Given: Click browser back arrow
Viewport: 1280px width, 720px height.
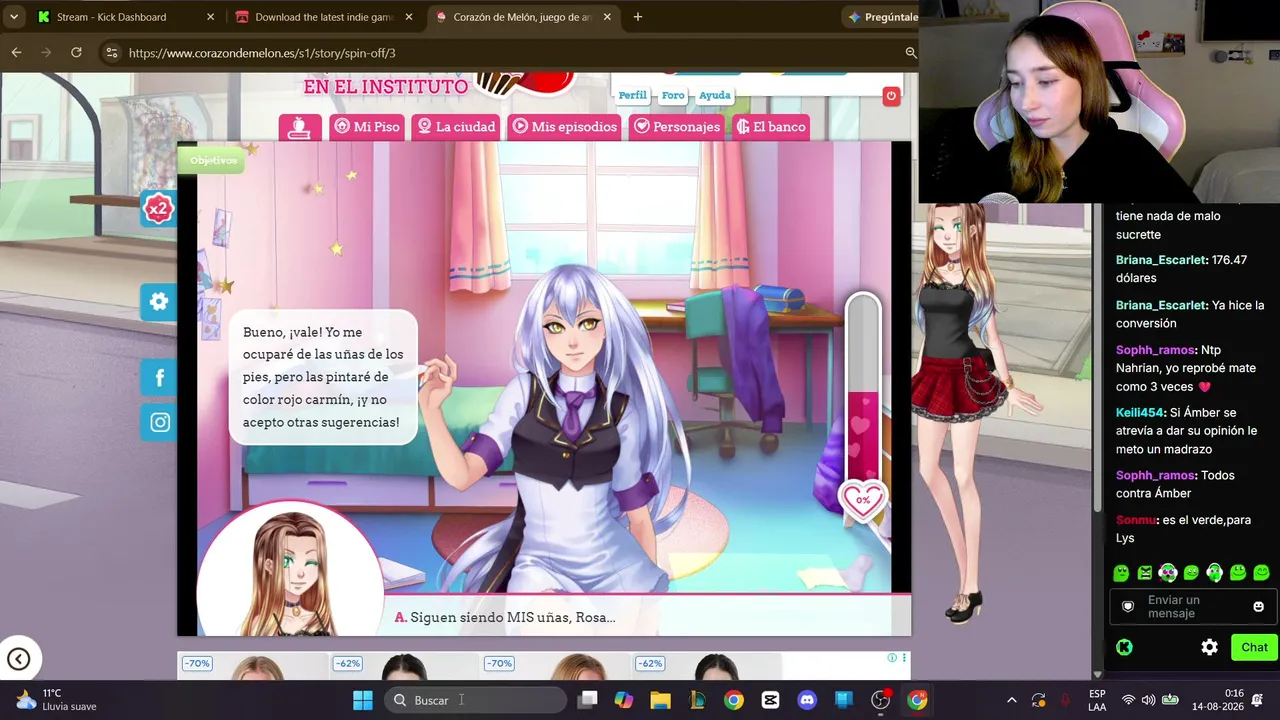Looking at the screenshot, I should [x=16, y=52].
